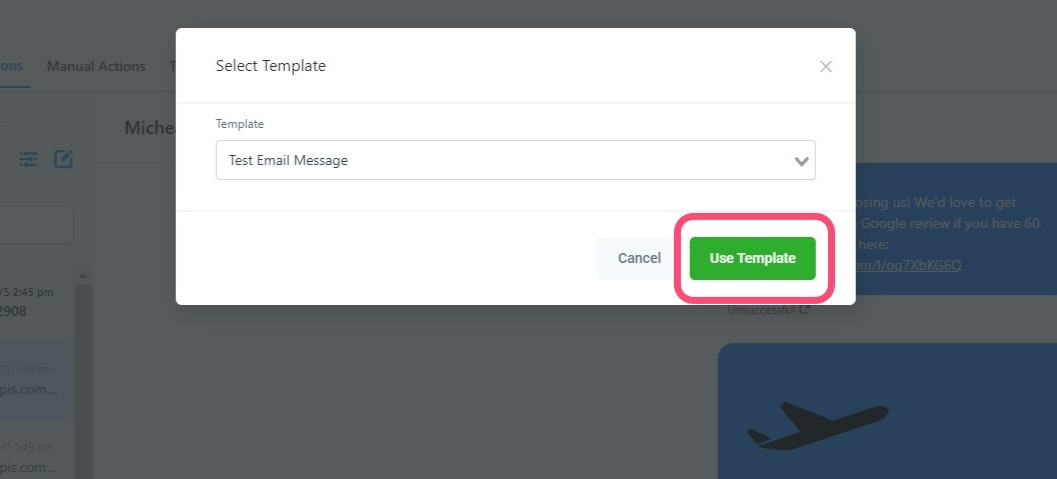The image size is (1057, 479).
Task: Click the airplane image in the message
Action: 817,426
